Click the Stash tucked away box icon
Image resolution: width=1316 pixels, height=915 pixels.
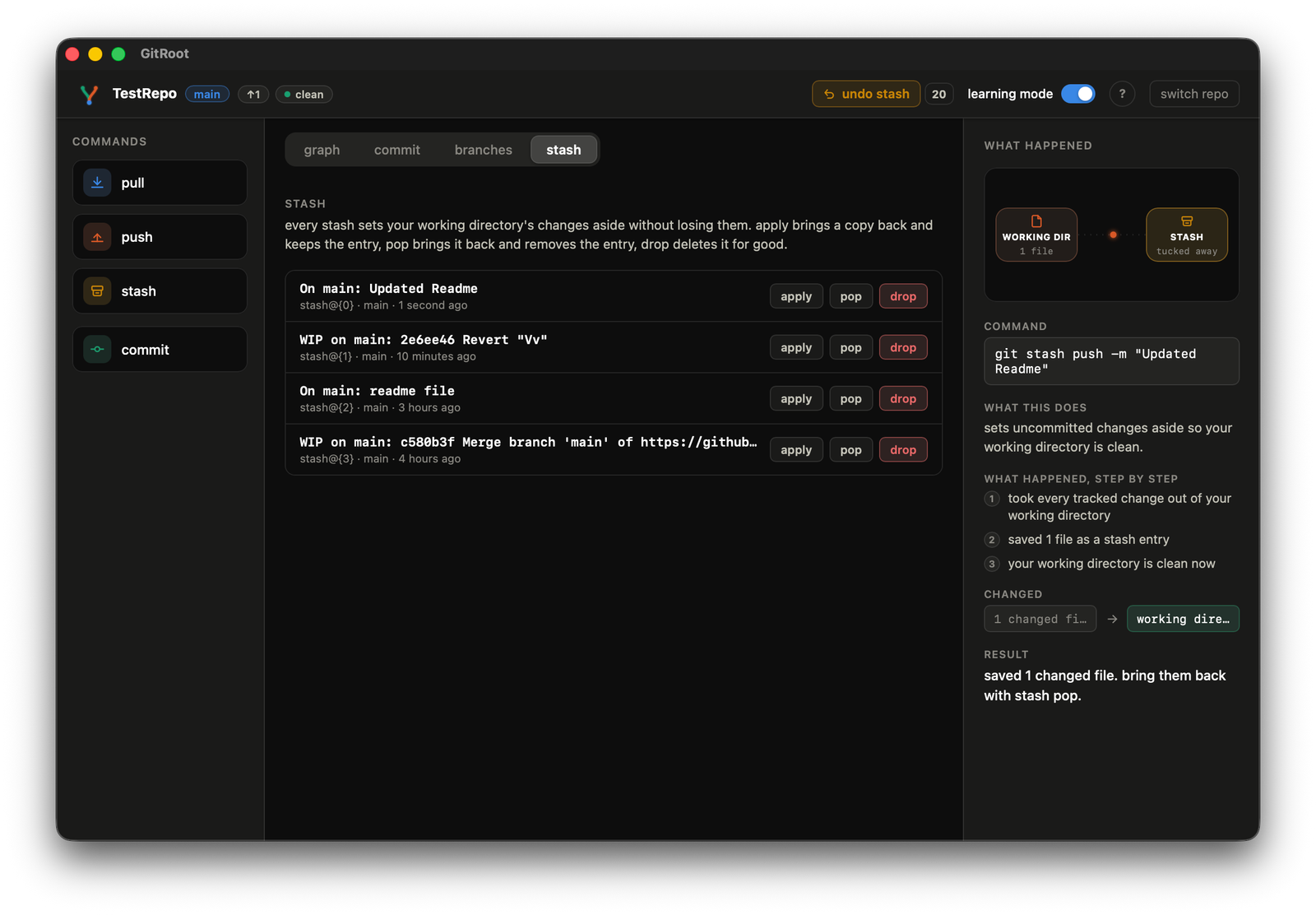tap(1187, 221)
